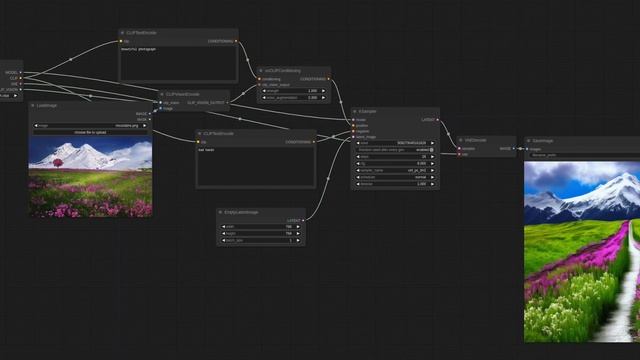Click the unCLIPConditioning node title

282,71
